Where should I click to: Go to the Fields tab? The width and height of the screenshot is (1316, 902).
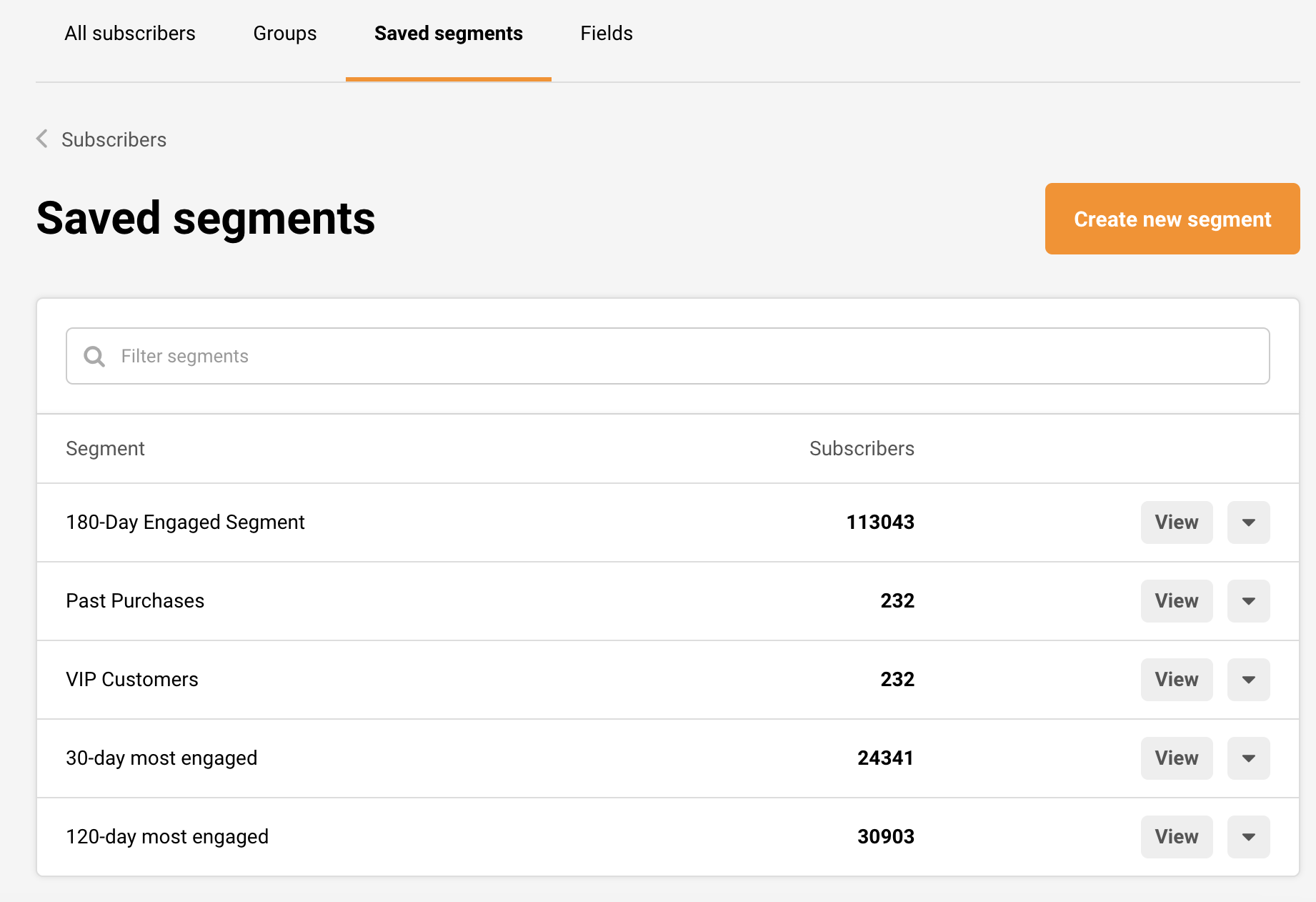click(x=606, y=34)
